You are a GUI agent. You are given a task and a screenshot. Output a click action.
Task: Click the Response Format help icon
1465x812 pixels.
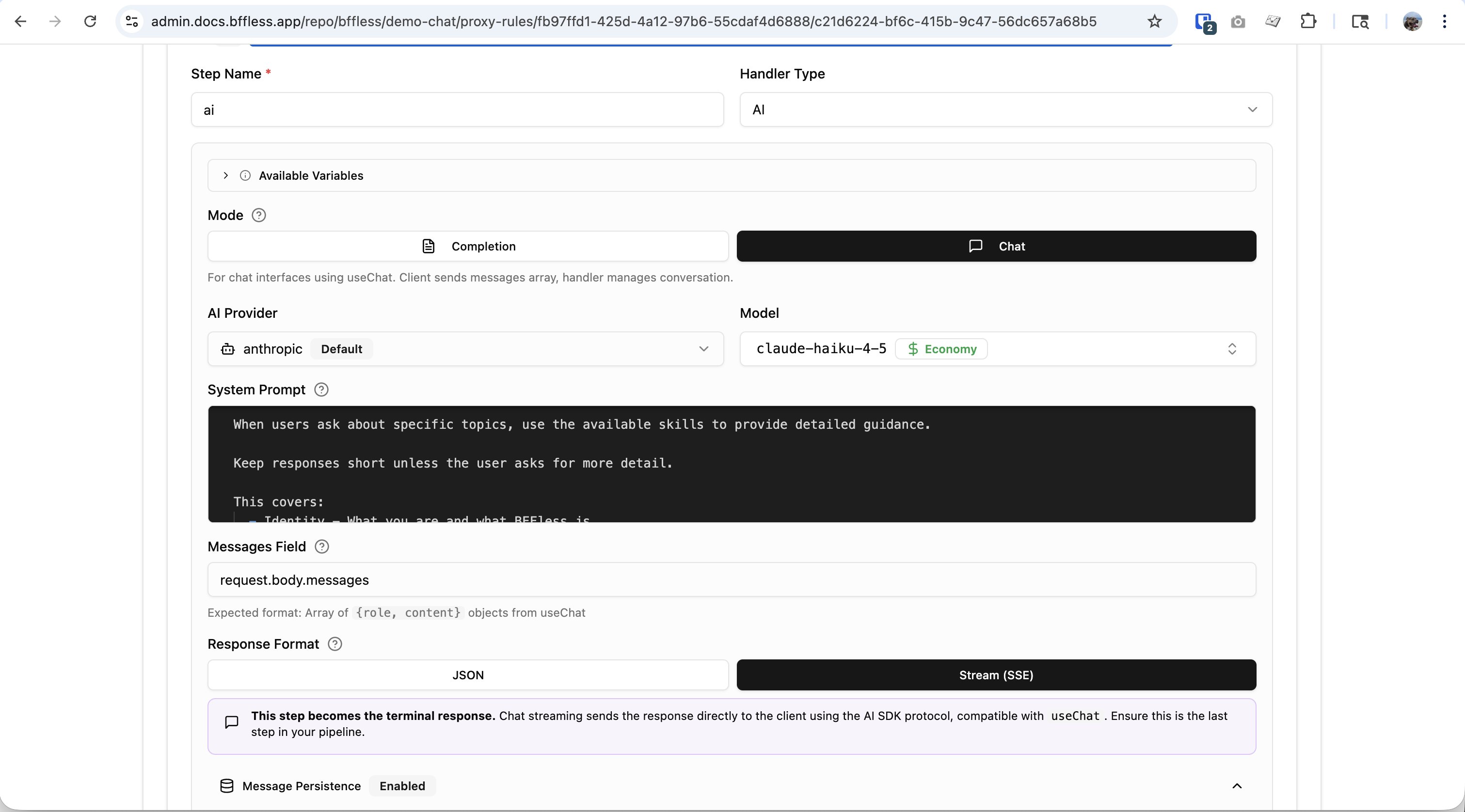coord(335,644)
